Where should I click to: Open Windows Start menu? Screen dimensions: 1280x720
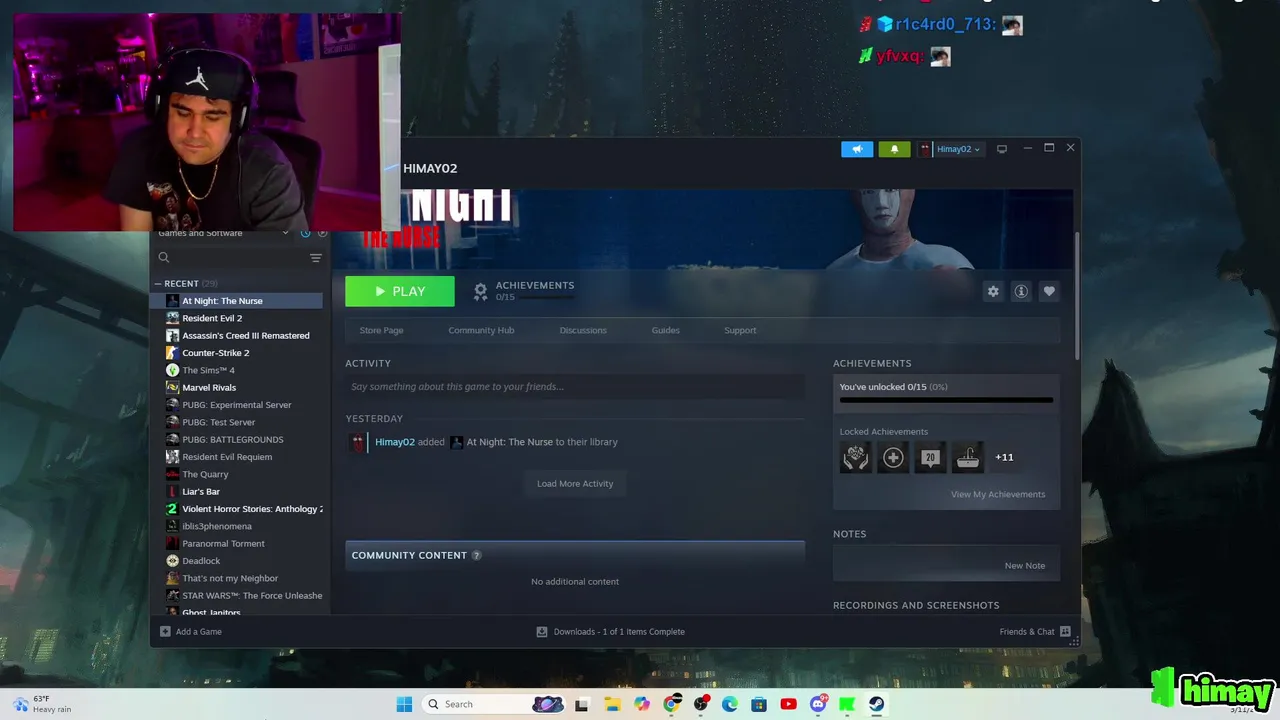click(404, 704)
